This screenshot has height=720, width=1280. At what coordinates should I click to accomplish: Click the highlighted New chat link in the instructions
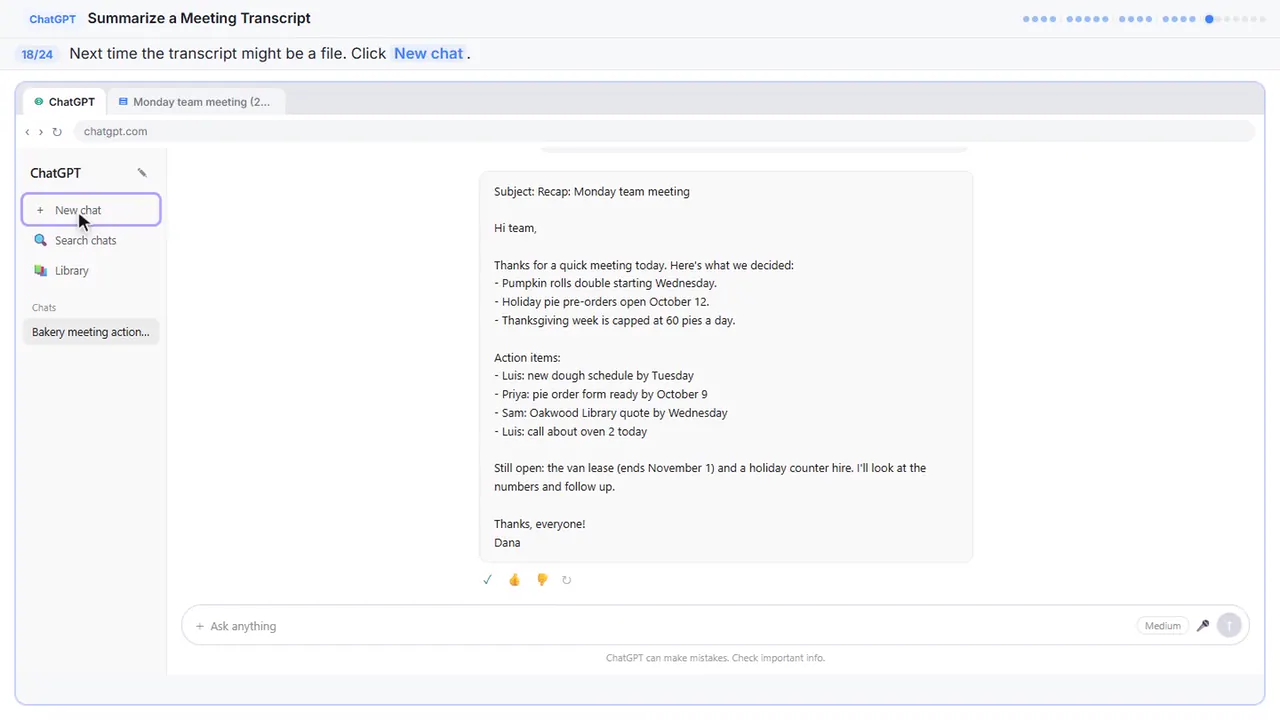[x=428, y=53]
